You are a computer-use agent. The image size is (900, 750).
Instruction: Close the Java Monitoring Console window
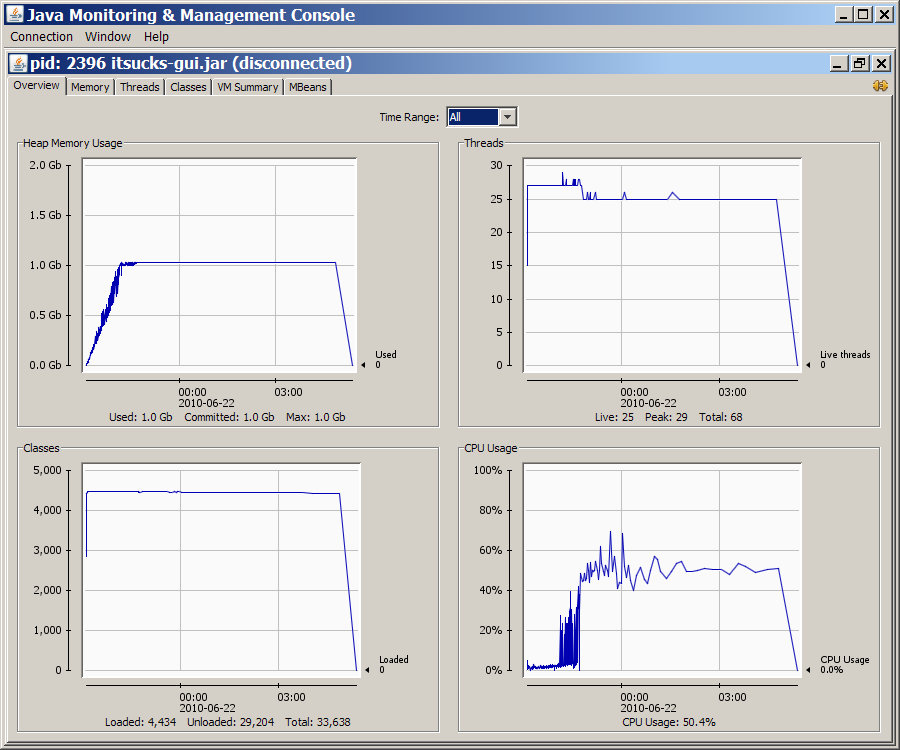(885, 14)
